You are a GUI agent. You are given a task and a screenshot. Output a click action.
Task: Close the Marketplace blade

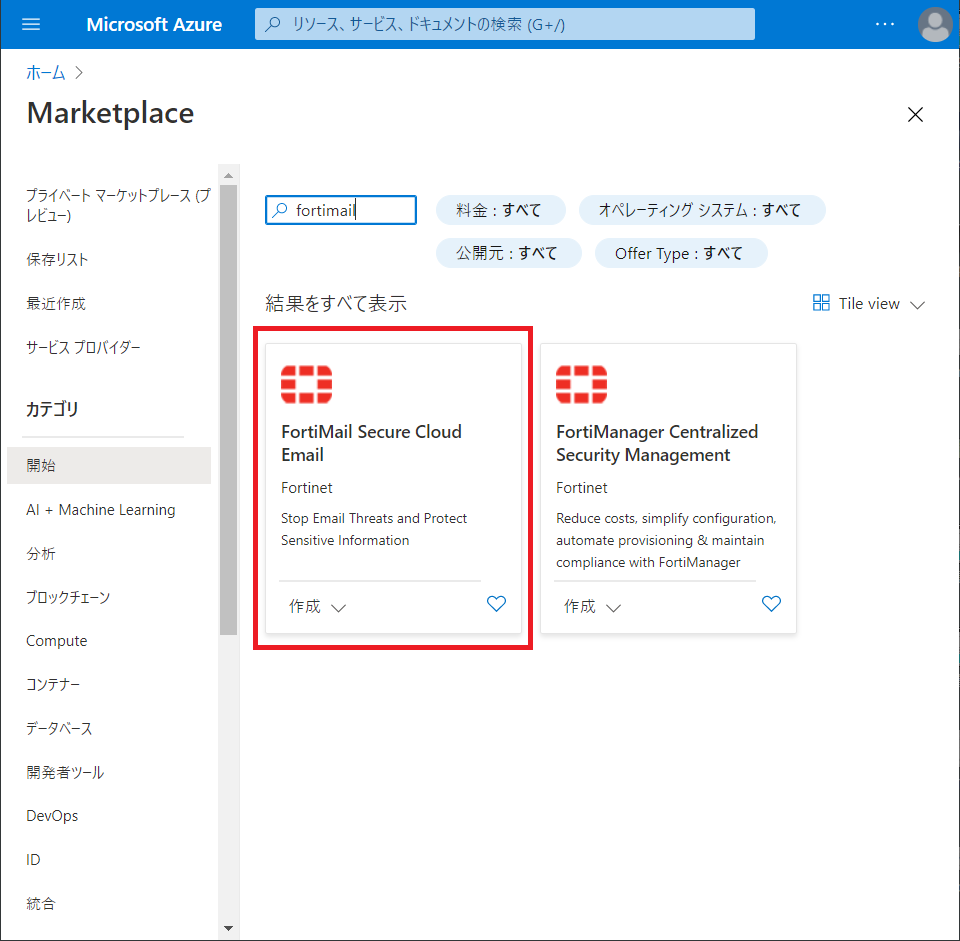coord(915,114)
